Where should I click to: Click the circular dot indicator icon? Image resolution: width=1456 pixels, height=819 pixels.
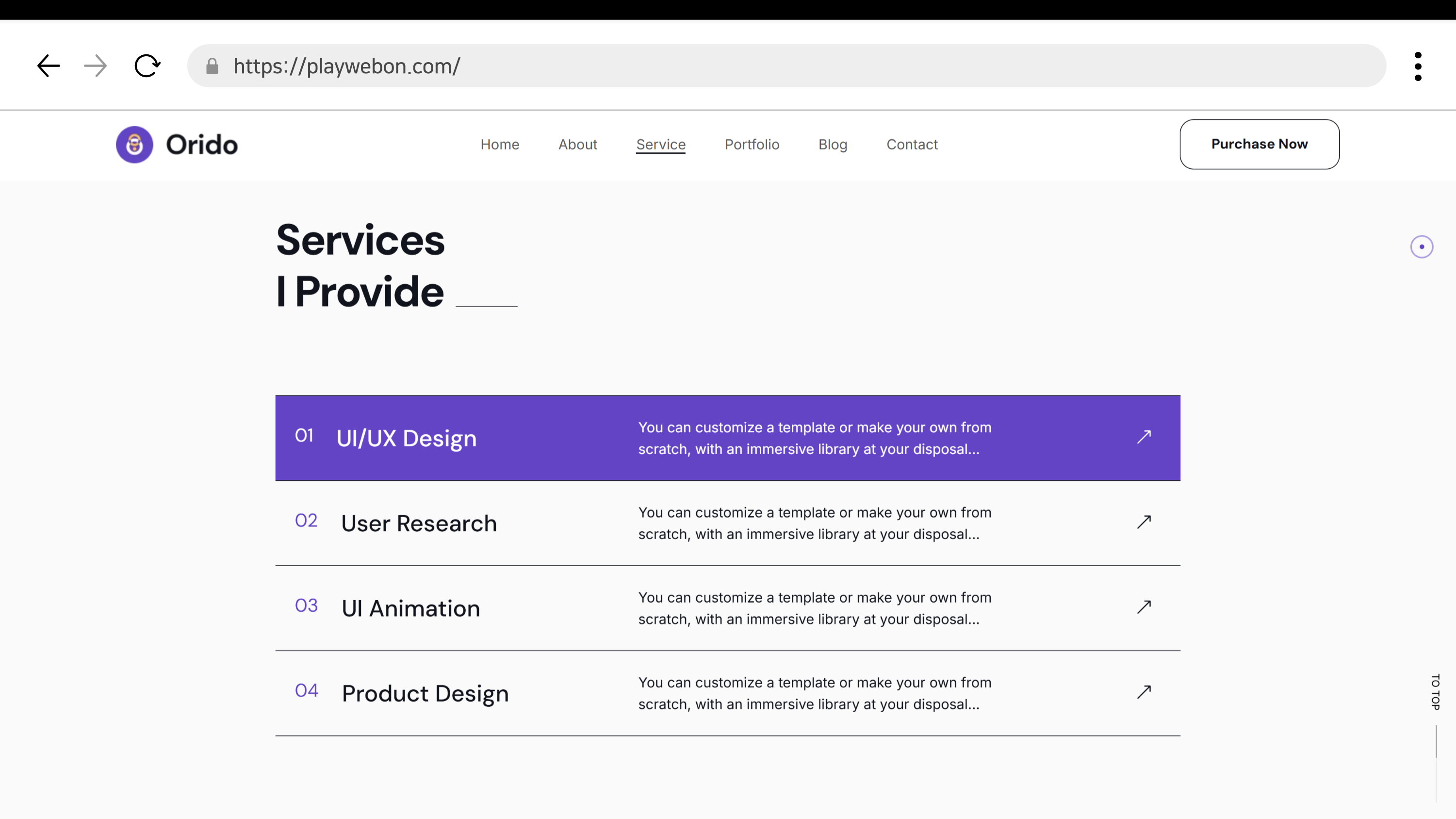pyautogui.click(x=1421, y=247)
